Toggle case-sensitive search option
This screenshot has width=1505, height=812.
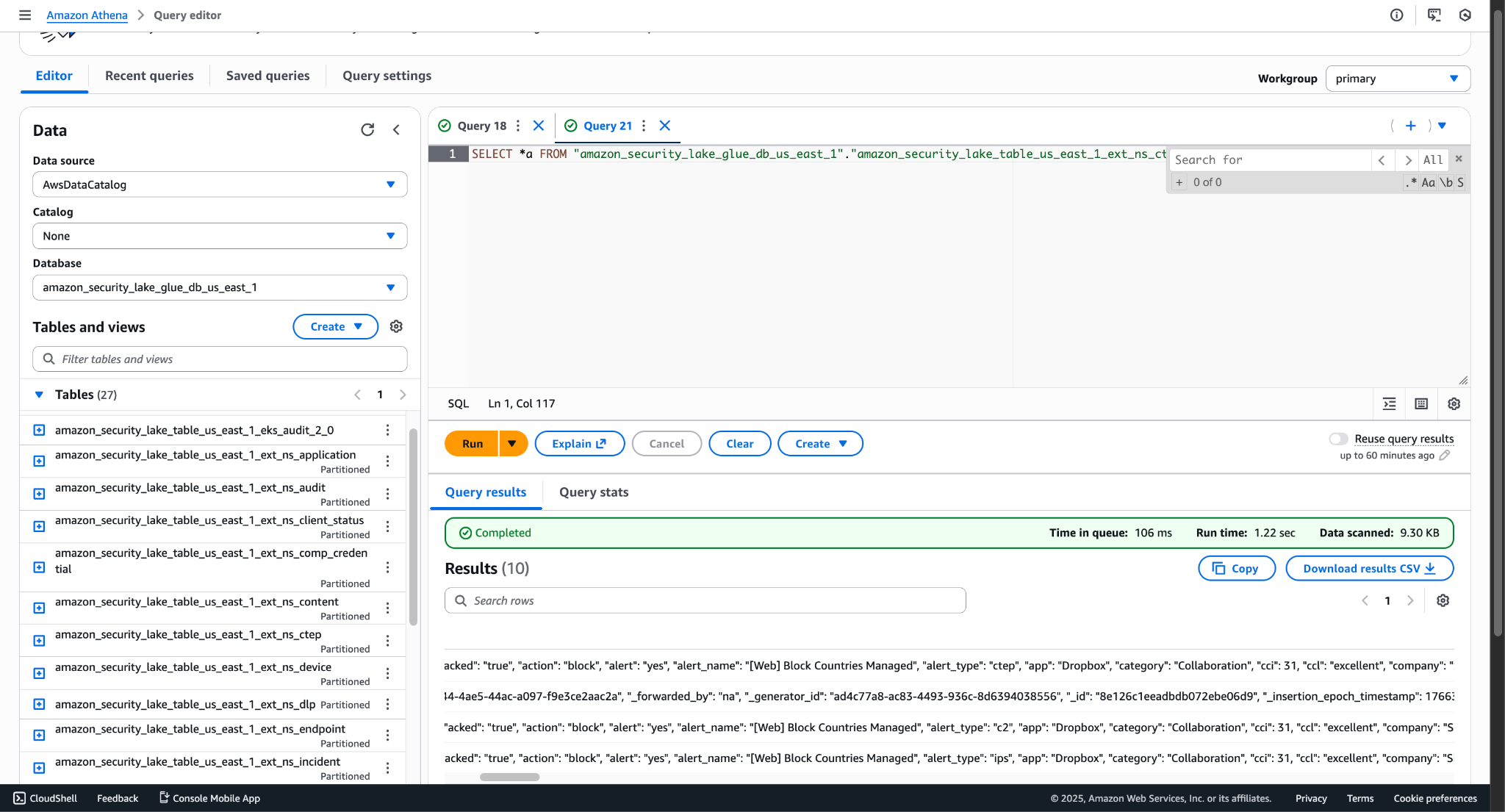pyautogui.click(x=1428, y=182)
